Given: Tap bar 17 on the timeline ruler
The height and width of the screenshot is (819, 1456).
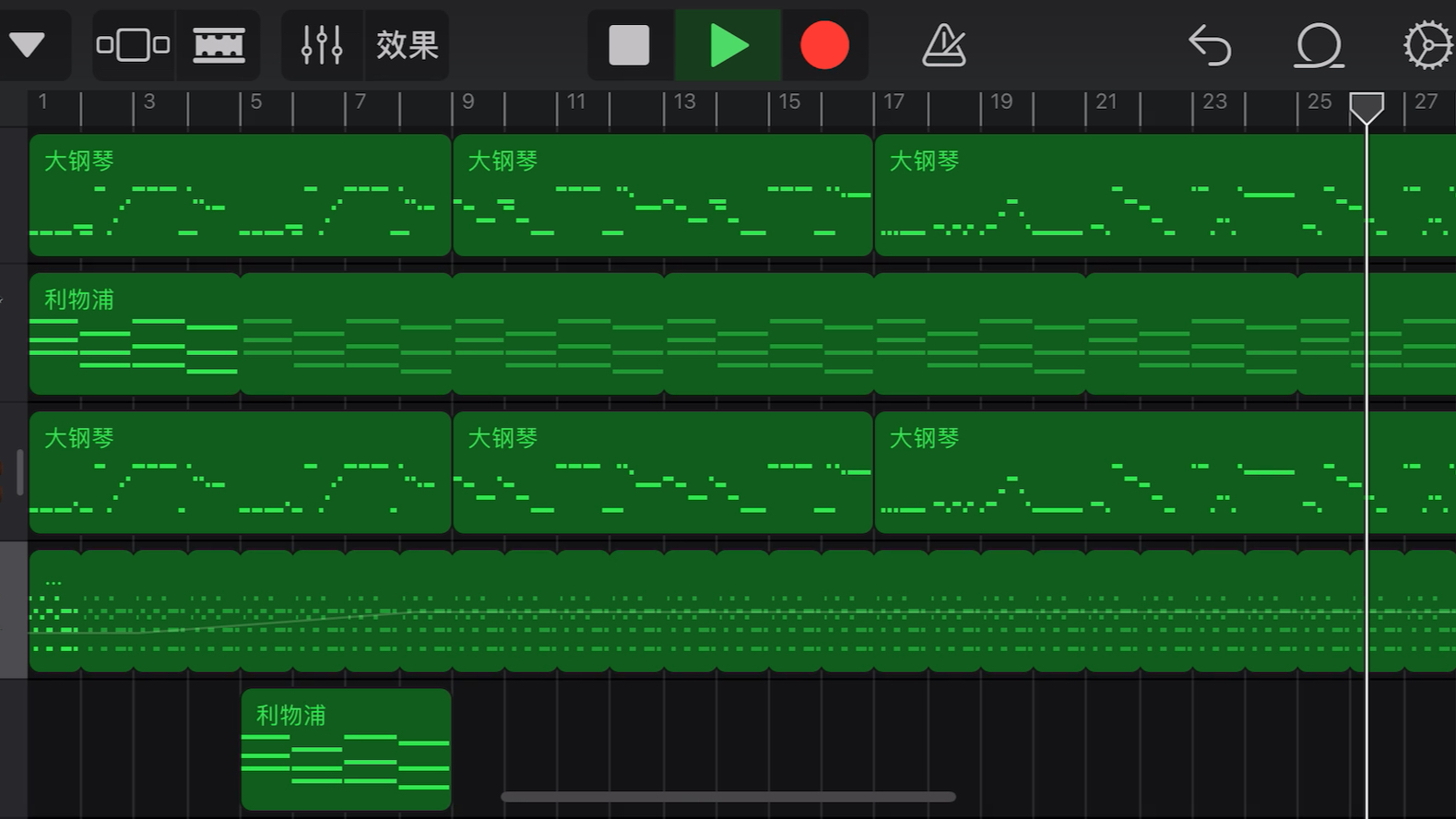Looking at the screenshot, I should (x=894, y=102).
